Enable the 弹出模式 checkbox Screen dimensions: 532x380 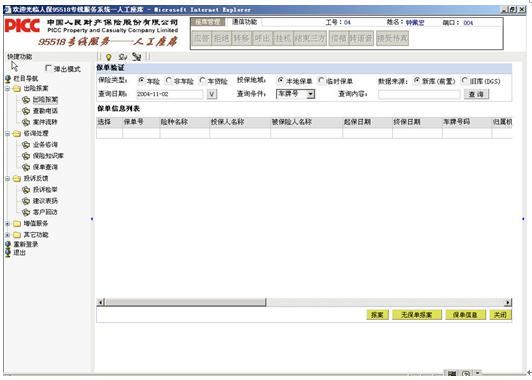pos(48,68)
